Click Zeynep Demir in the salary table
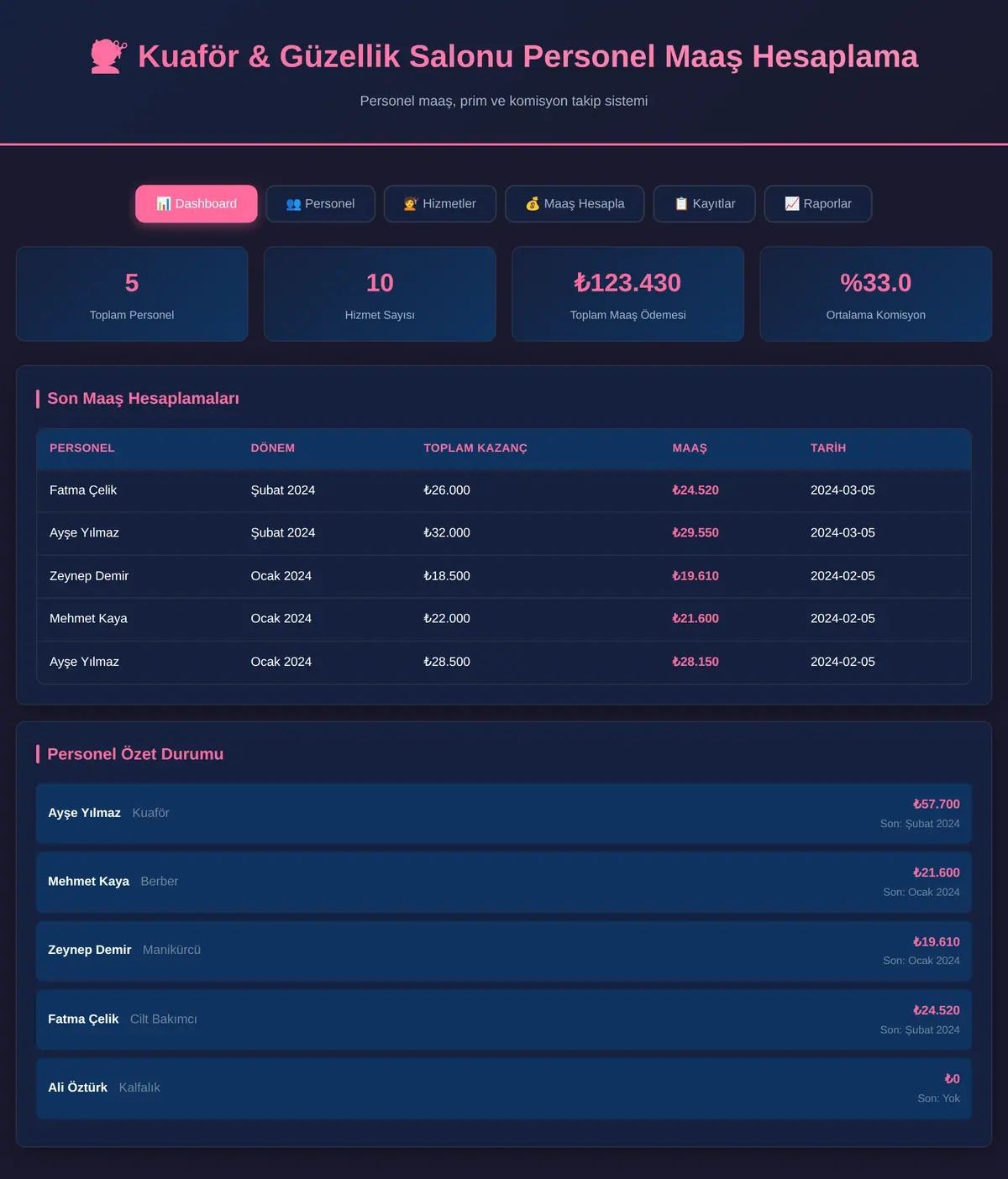The width and height of the screenshot is (1008, 1179). pyautogui.click(x=89, y=576)
